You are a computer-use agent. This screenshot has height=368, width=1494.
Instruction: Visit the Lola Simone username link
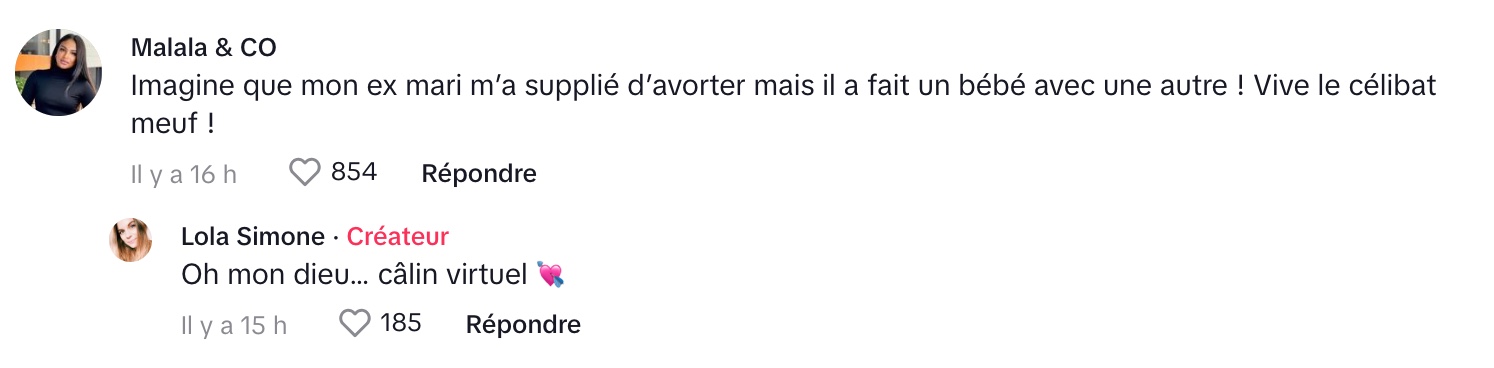click(253, 237)
